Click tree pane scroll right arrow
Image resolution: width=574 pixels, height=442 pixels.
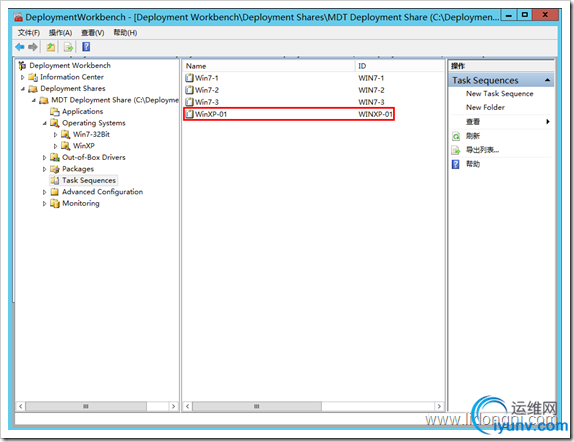[x=174, y=406]
